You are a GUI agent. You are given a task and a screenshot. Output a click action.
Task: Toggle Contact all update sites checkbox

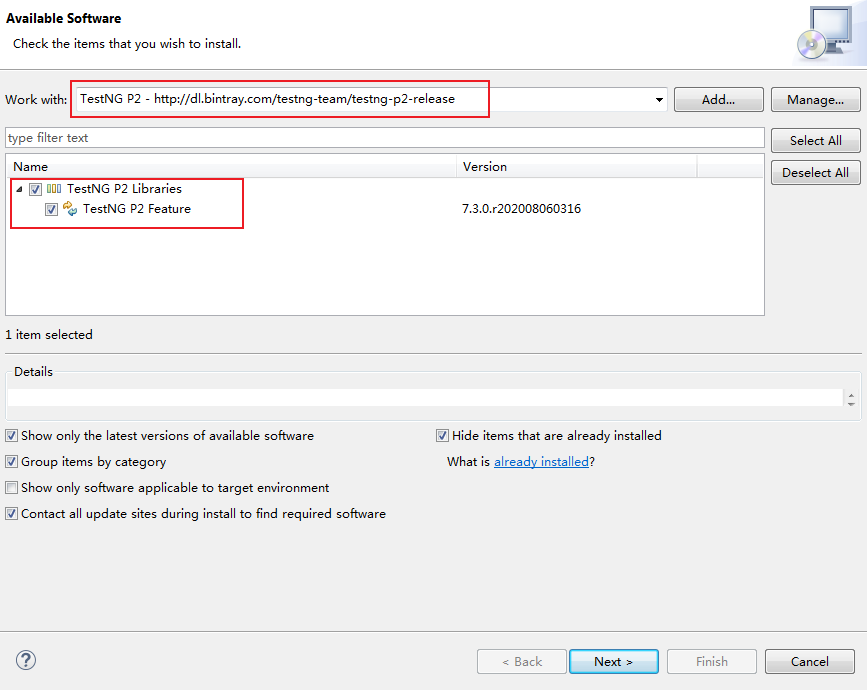12,514
